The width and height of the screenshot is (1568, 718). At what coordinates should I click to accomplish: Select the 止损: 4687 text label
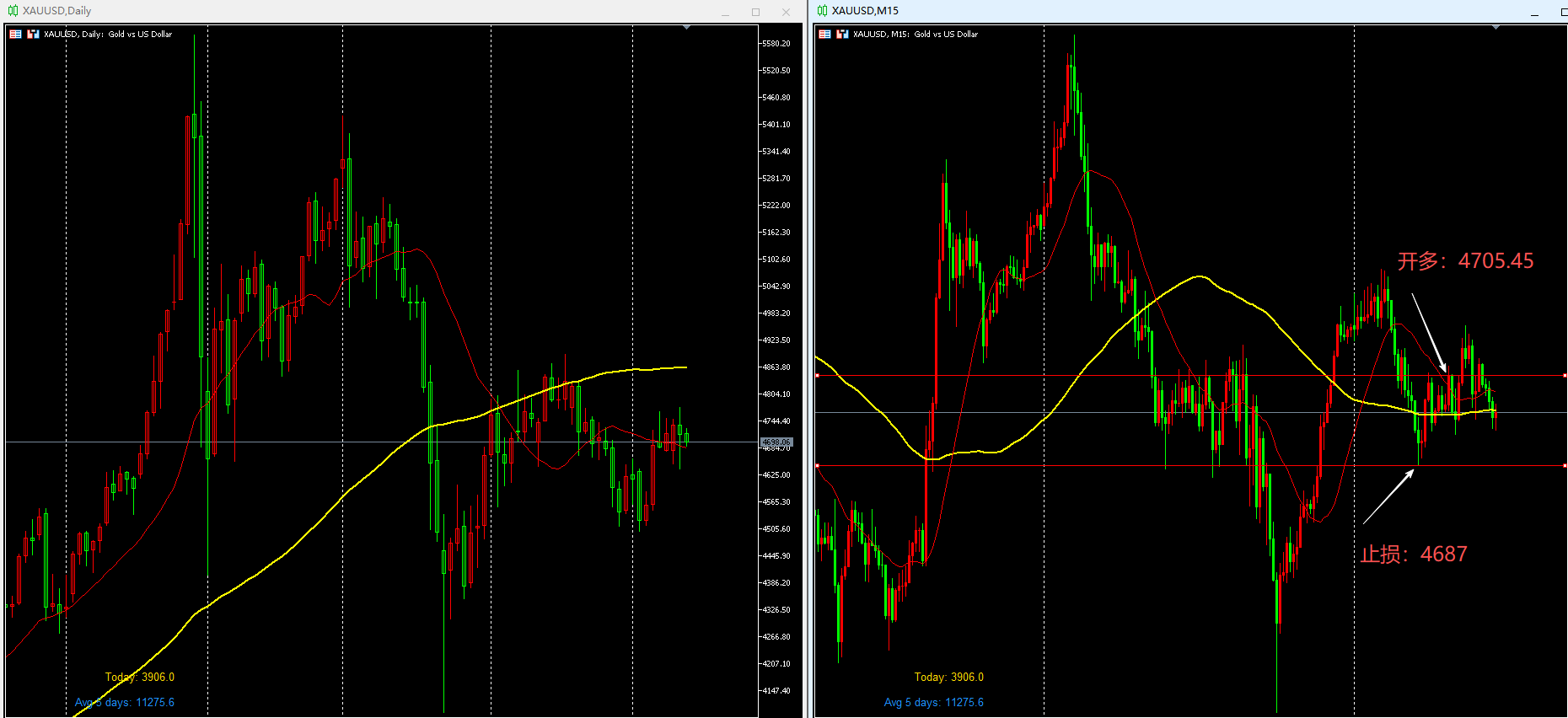1414,554
